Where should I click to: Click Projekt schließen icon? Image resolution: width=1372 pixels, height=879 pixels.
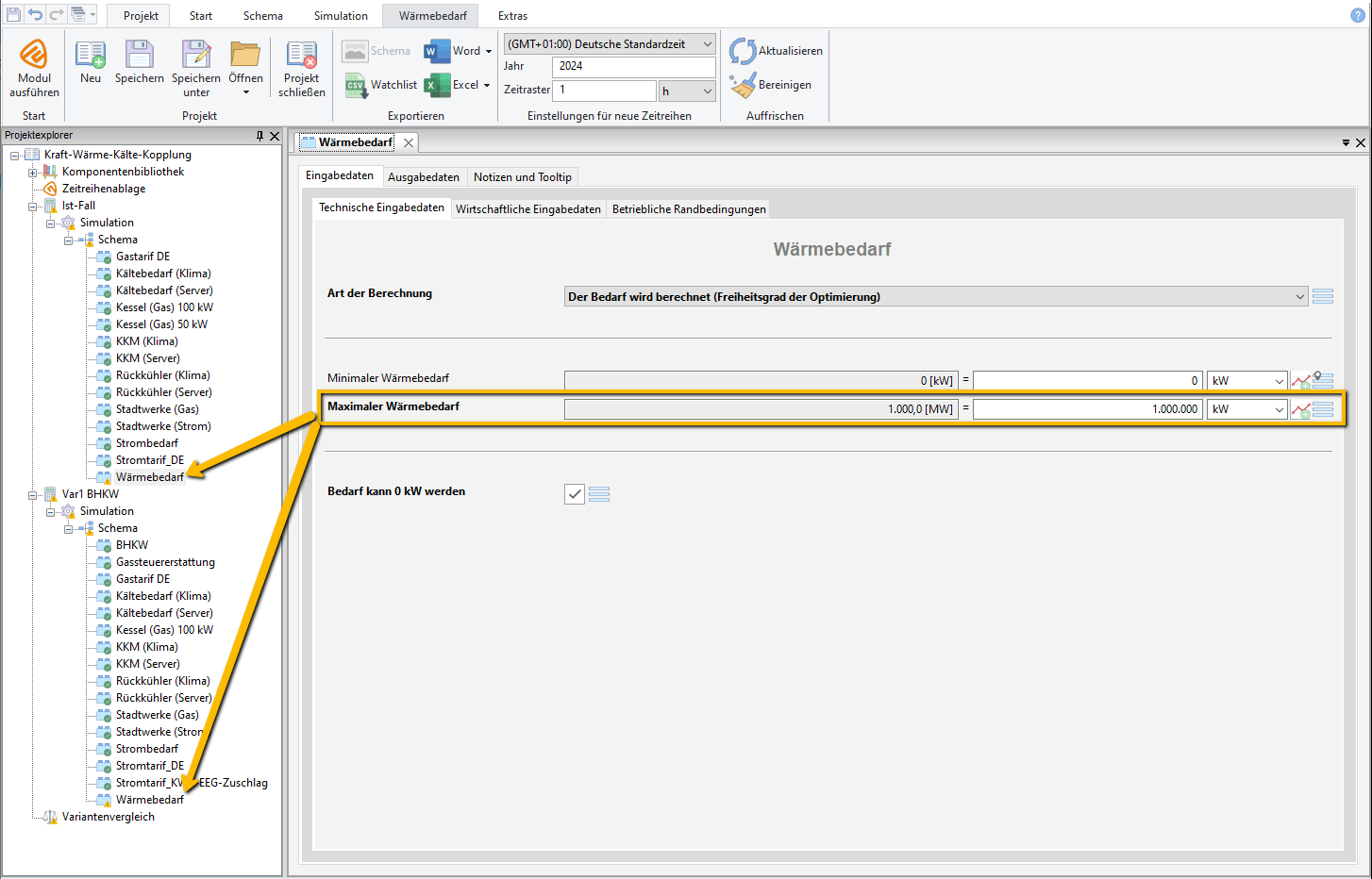click(x=301, y=55)
